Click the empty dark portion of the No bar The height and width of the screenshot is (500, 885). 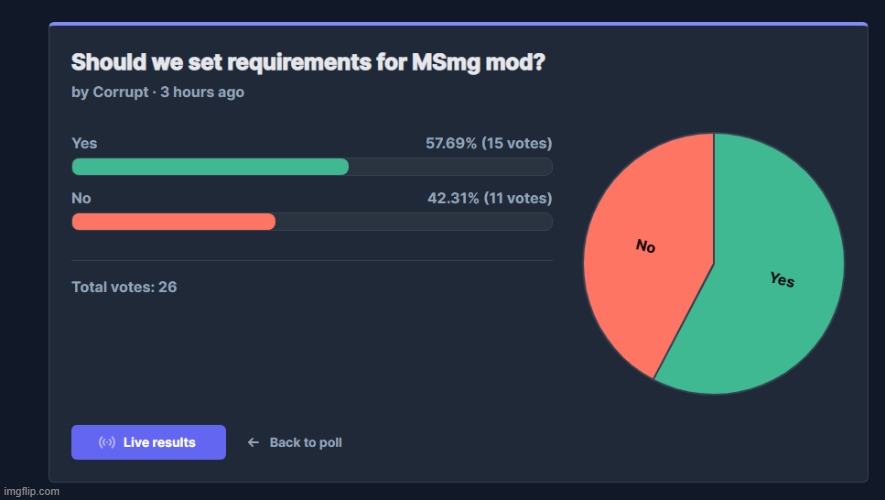click(x=413, y=222)
